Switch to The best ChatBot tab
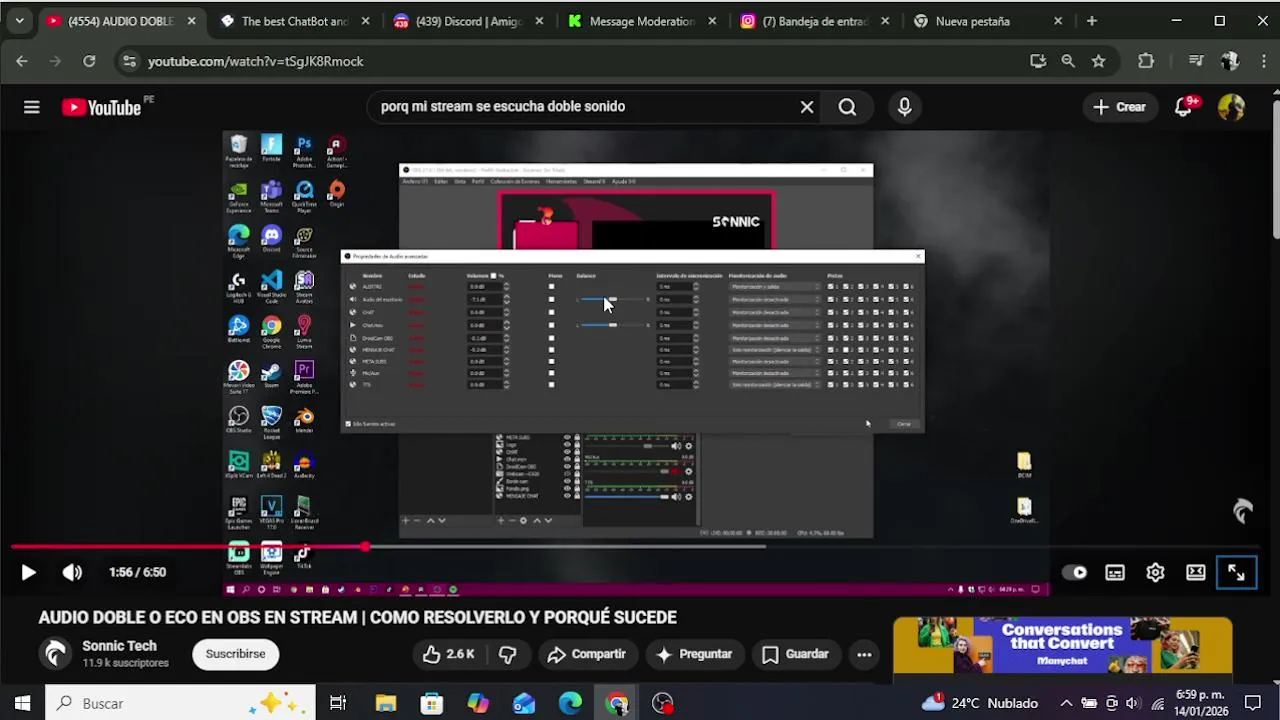The height and width of the screenshot is (720, 1280). tap(295, 21)
